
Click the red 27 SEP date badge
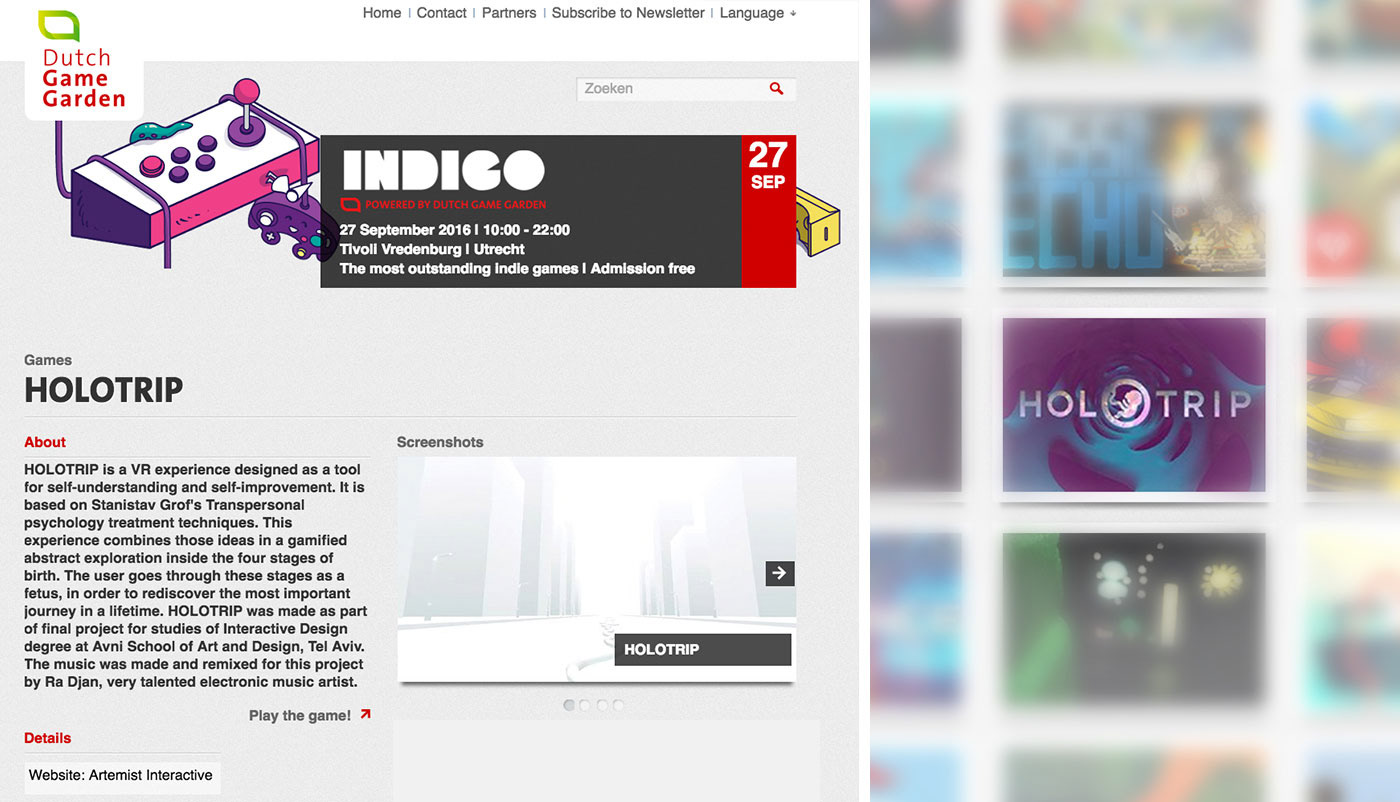click(x=768, y=211)
